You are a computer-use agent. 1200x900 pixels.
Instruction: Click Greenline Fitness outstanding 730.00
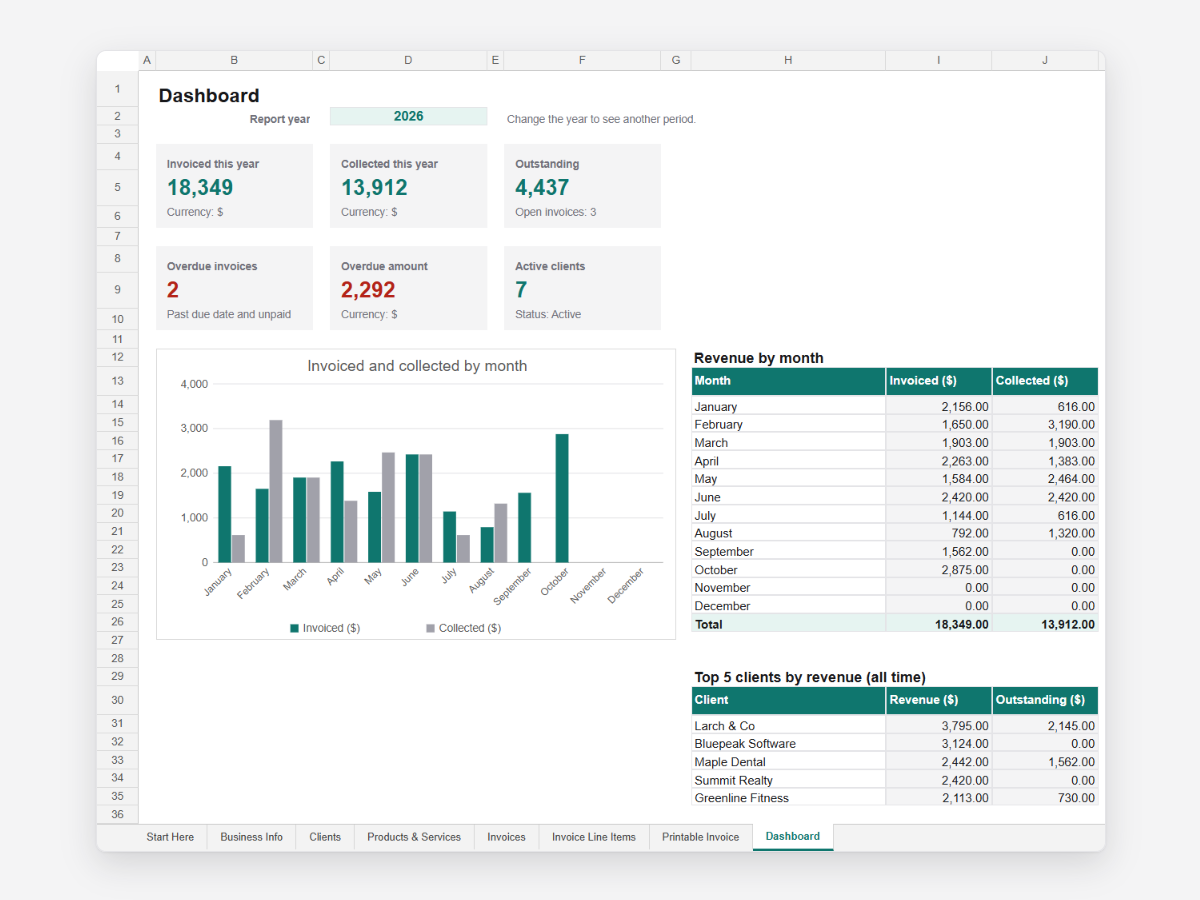(1045, 798)
